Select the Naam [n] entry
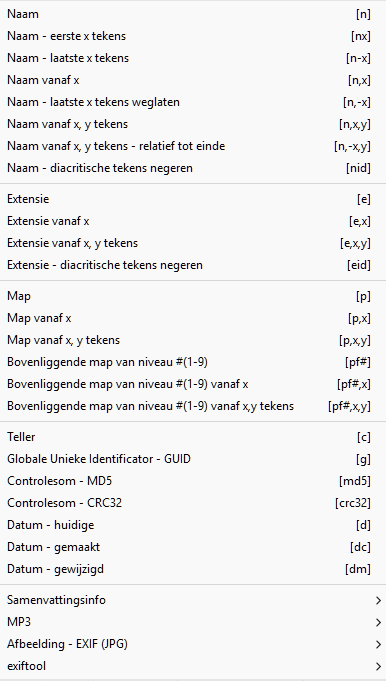Image resolution: width=386 pixels, height=681 pixels. (193, 14)
